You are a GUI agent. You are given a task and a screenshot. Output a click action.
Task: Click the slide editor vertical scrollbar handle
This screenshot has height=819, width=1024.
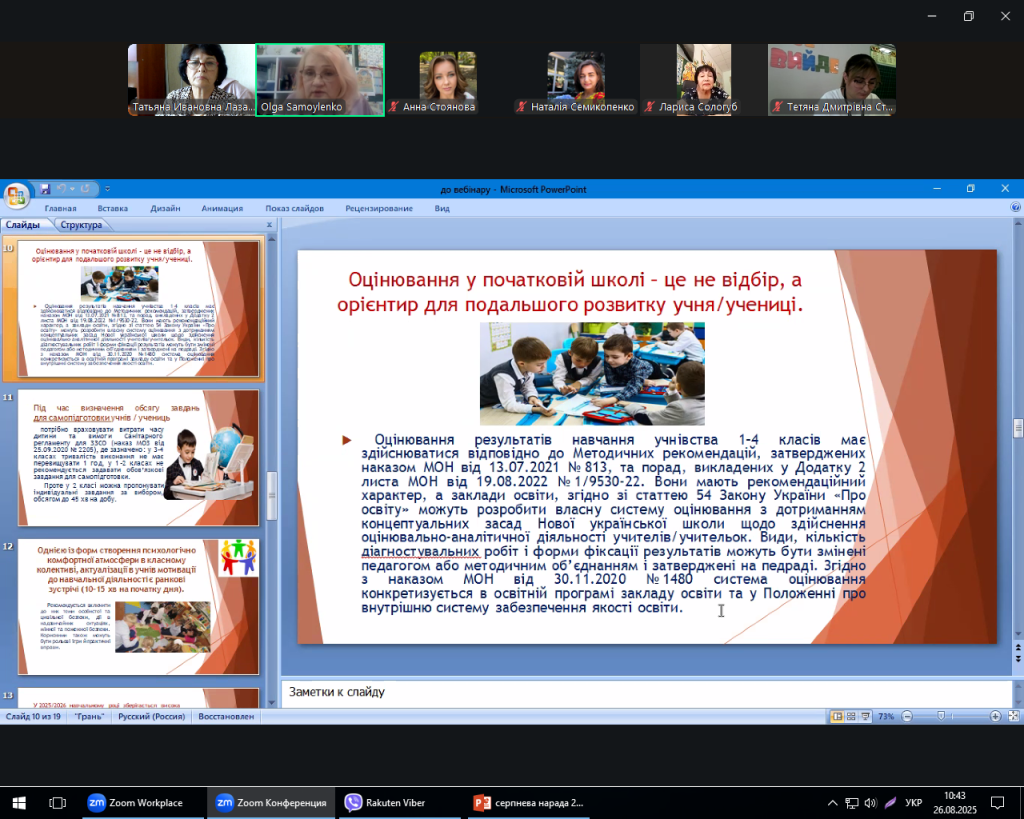pyautogui.click(x=1017, y=428)
